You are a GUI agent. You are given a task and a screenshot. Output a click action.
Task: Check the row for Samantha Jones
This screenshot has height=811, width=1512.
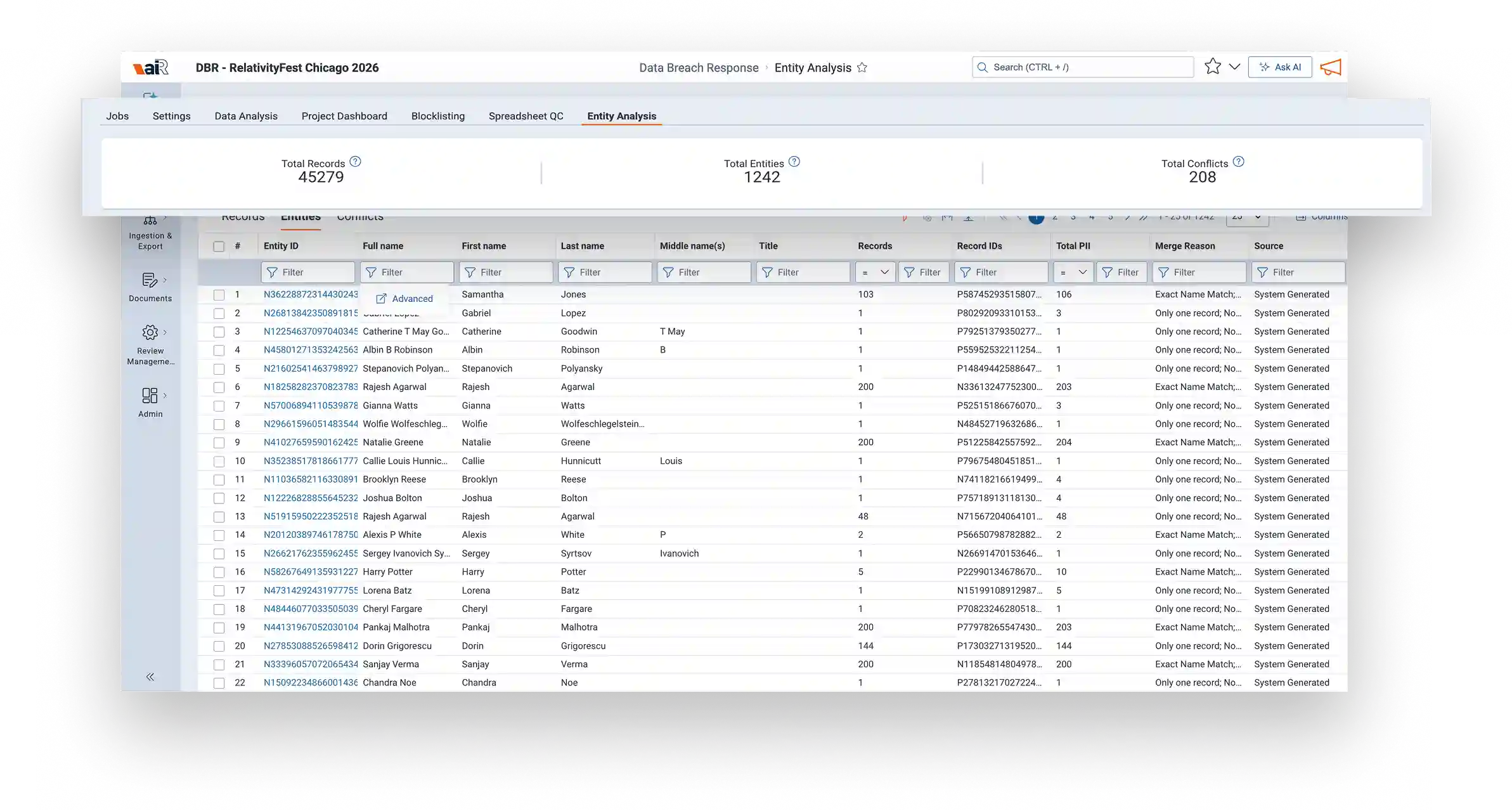[219, 295]
